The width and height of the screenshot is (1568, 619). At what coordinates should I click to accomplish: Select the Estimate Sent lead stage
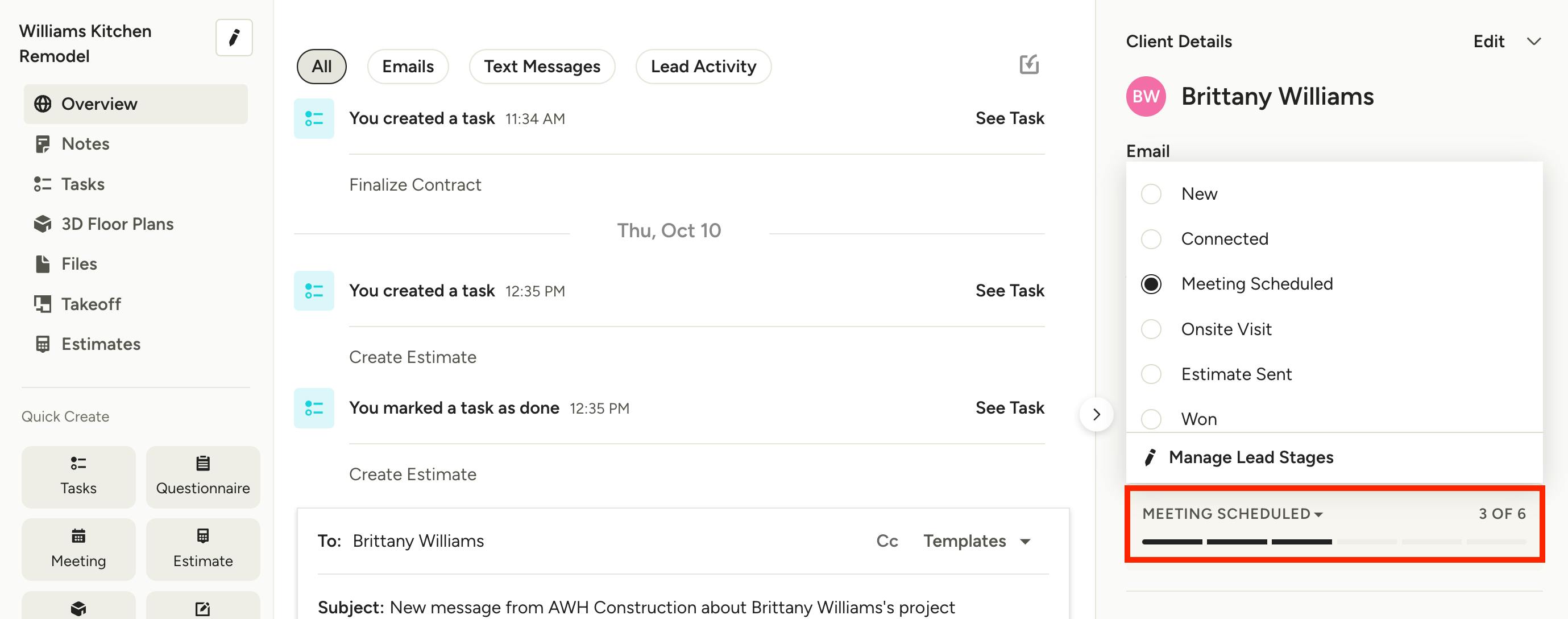coord(1151,373)
